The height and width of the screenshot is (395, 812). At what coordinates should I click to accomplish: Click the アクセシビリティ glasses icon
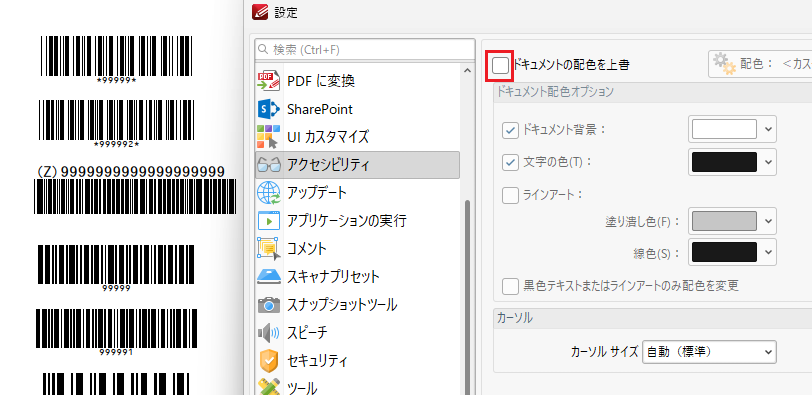click(268, 165)
